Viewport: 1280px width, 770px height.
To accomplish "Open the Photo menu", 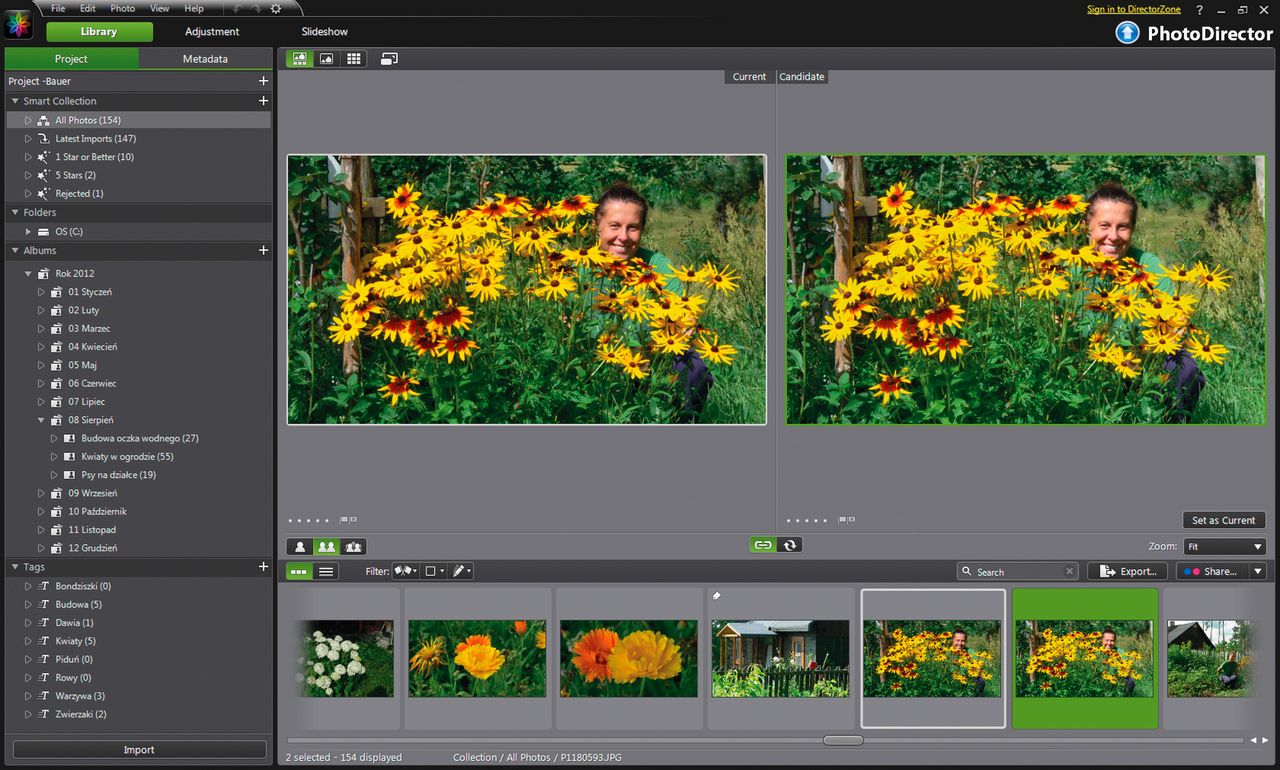I will point(122,8).
